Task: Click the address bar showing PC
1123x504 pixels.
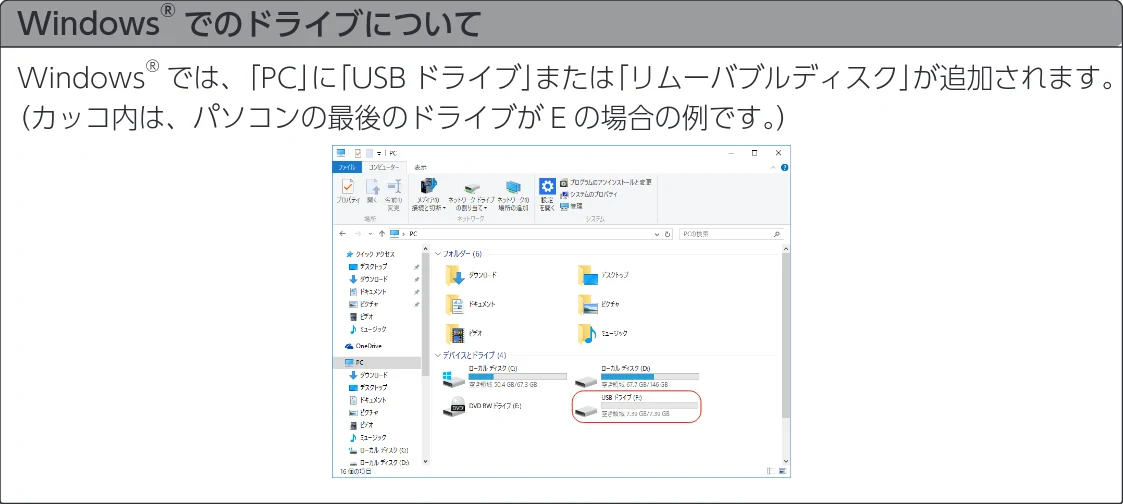Action: pyautogui.click(x=530, y=234)
